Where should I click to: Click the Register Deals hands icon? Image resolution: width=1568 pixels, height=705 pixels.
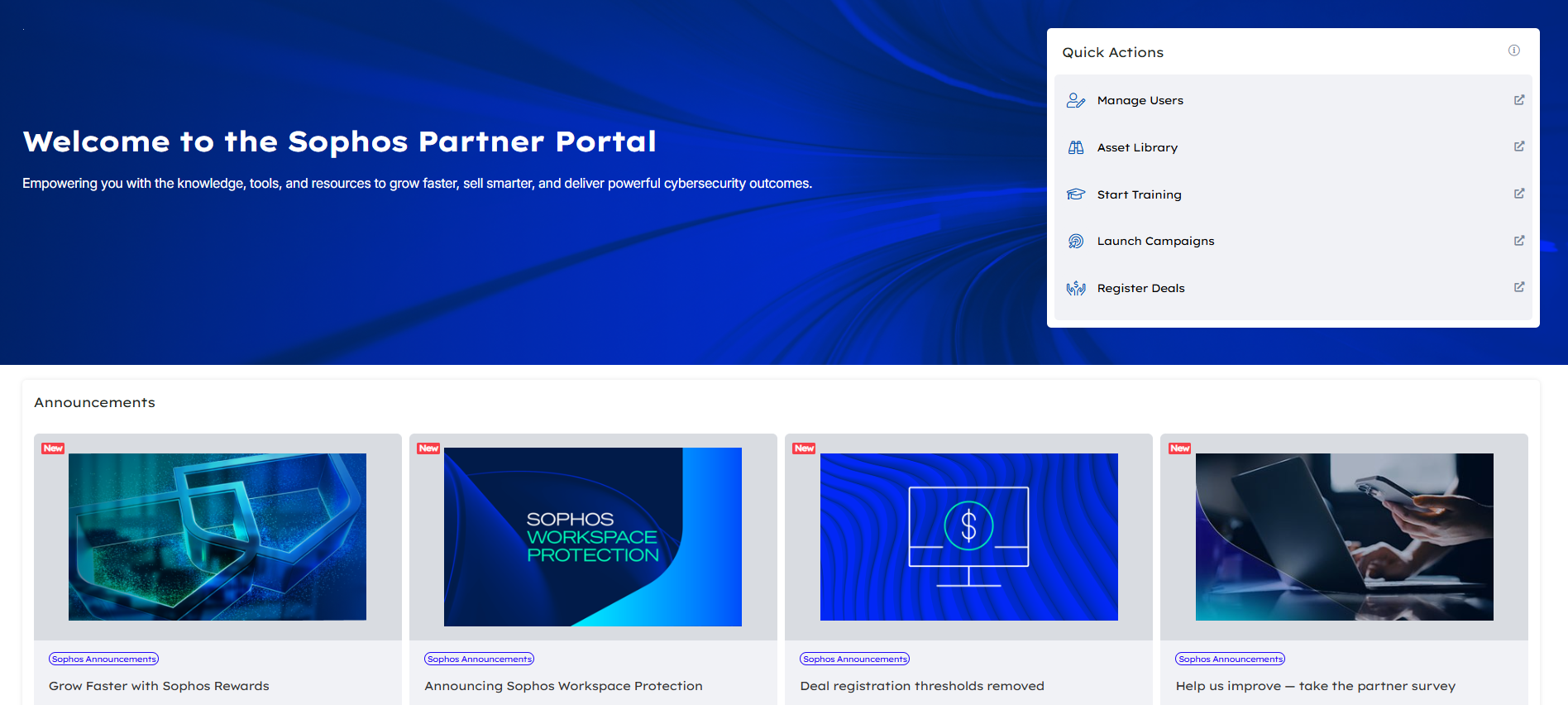pos(1075,288)
